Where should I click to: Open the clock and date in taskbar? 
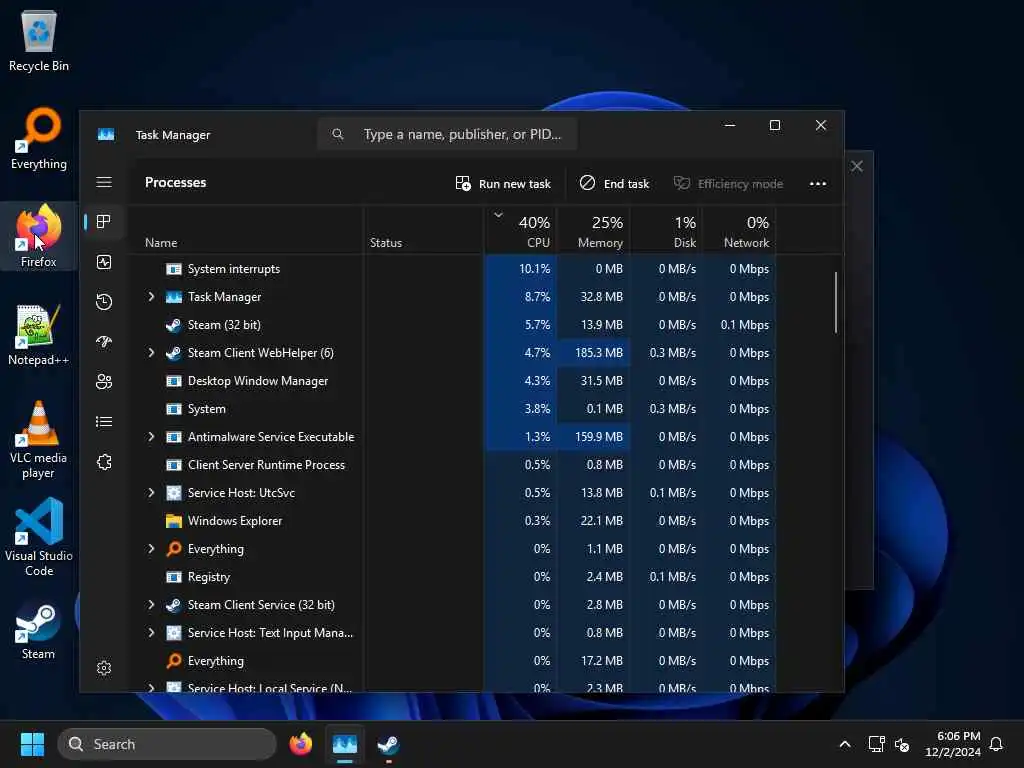tap(952, 744)
